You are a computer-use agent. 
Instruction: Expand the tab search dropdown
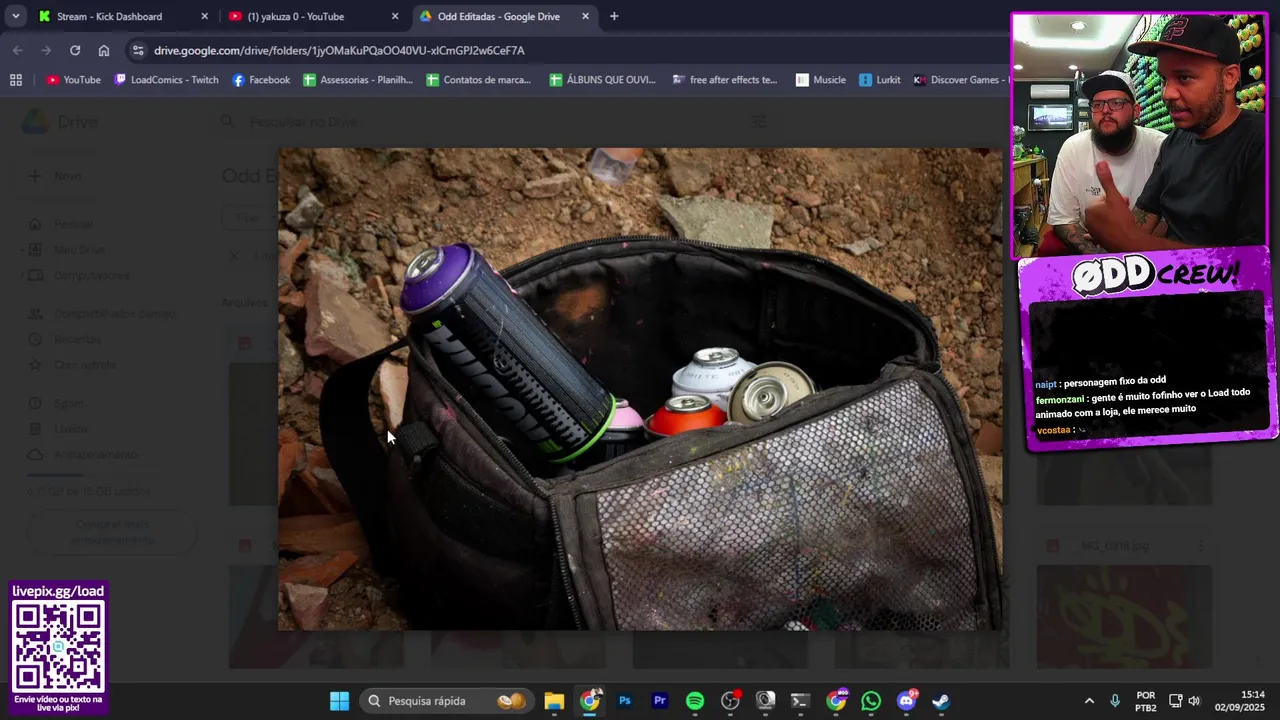(x=15, y=16)
